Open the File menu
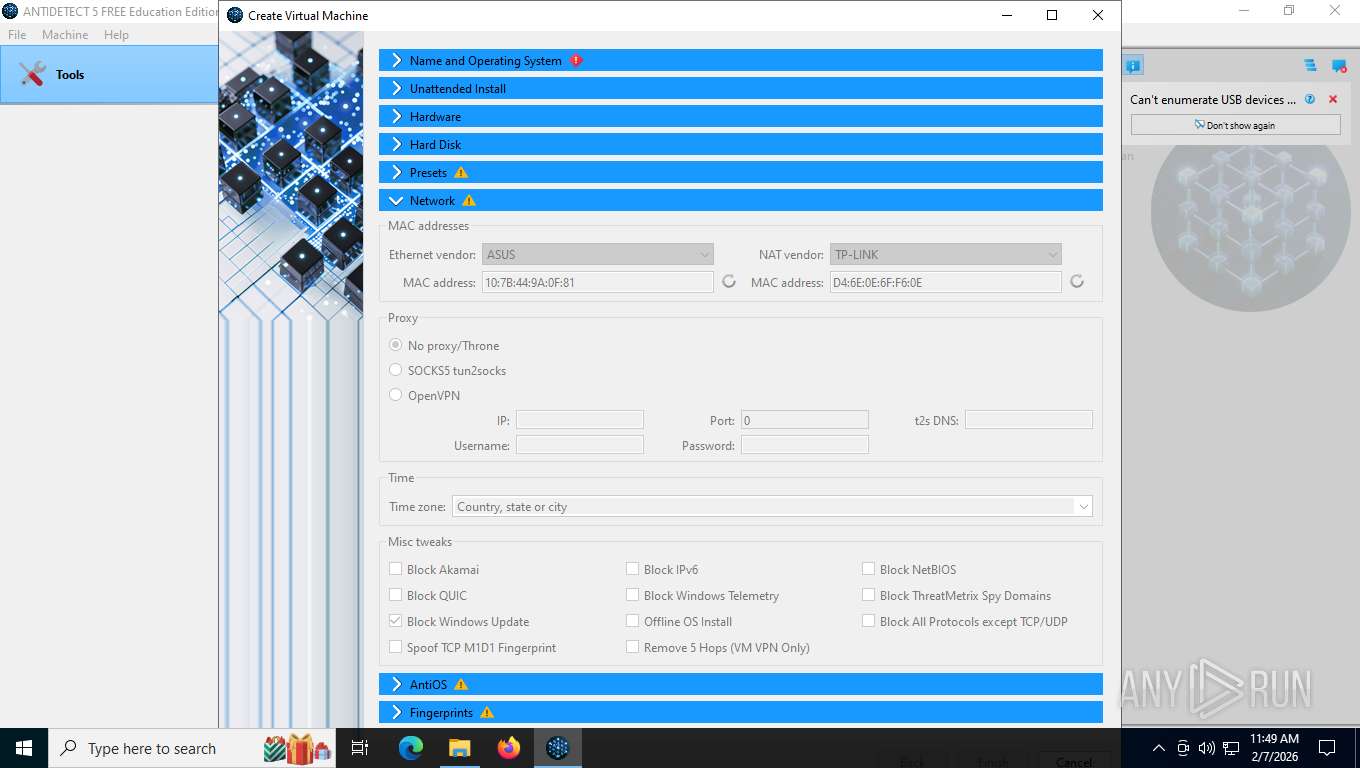 point(17,34)
